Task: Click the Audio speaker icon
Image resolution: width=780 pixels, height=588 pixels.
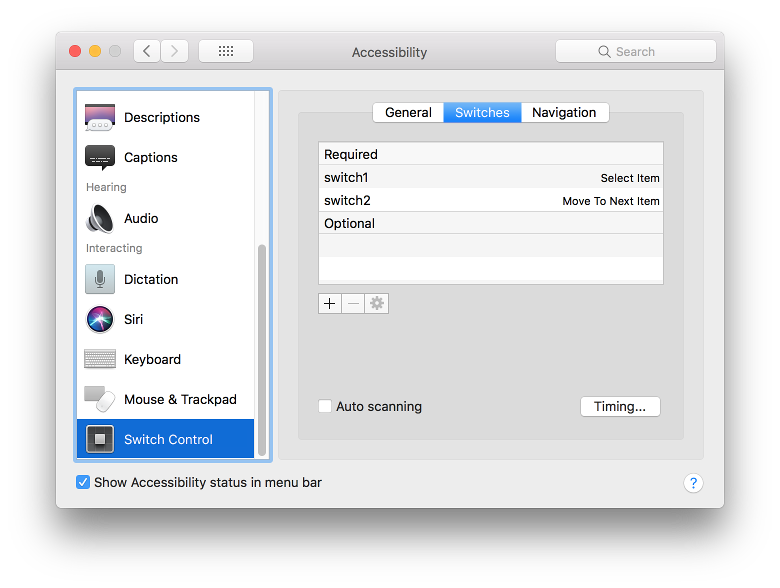Action: click(100, 218)
